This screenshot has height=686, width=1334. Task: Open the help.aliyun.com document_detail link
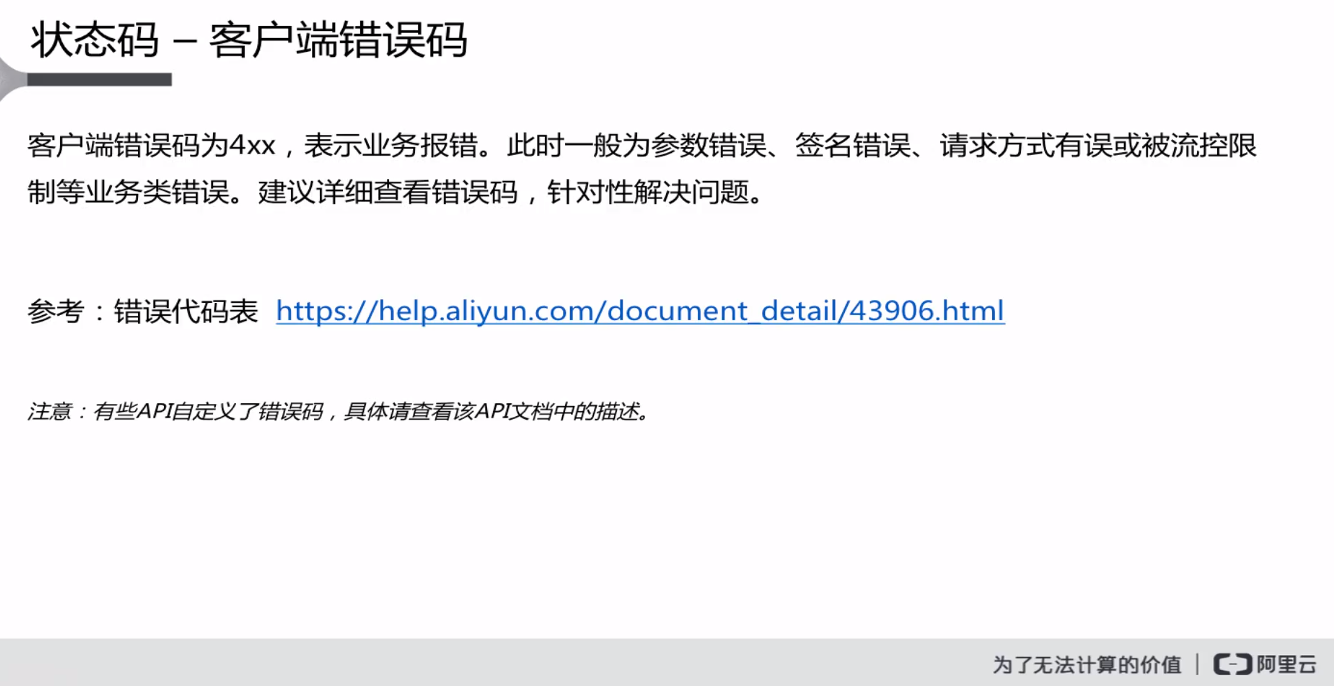click(x=640, y=311)
